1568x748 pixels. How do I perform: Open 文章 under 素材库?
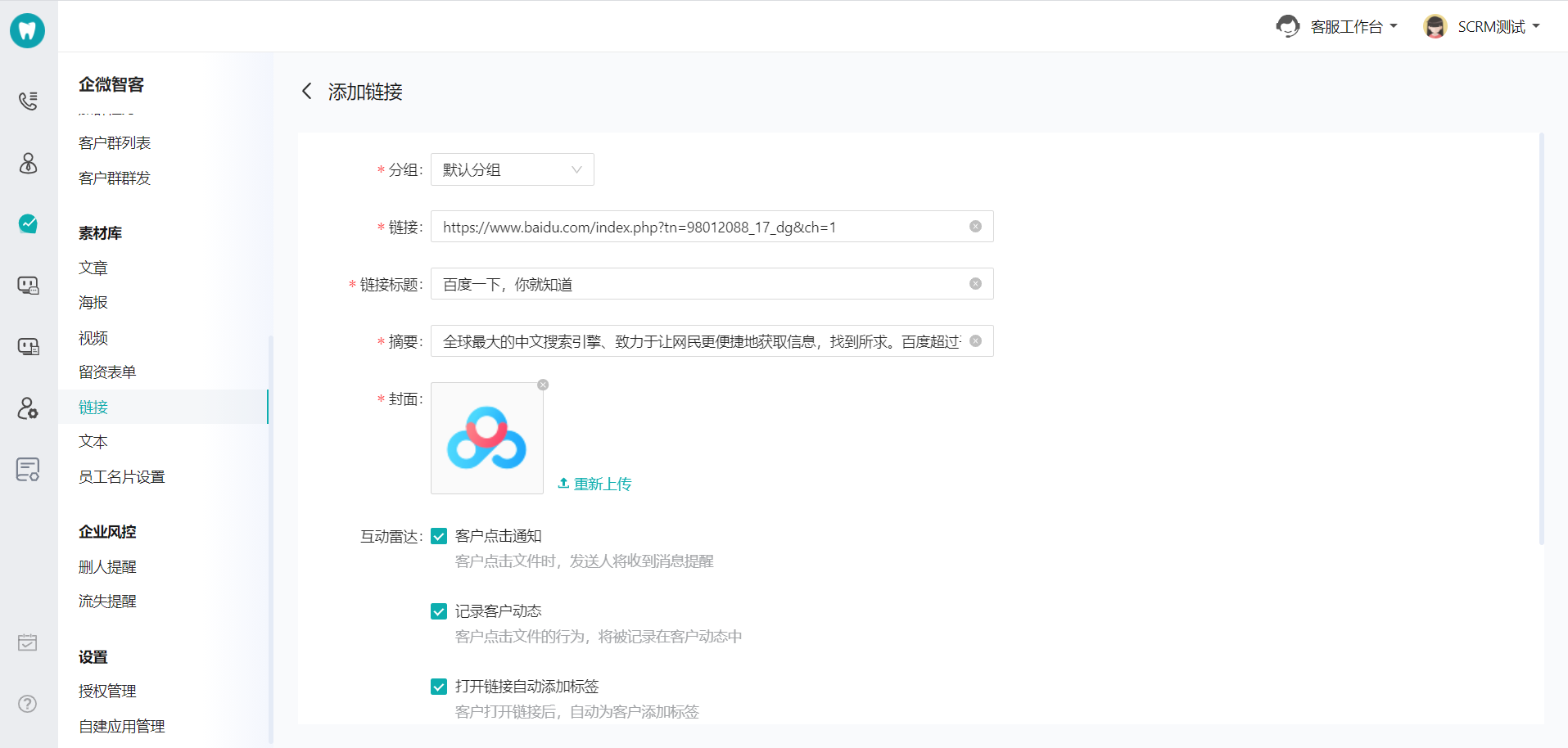coord(93,268)
